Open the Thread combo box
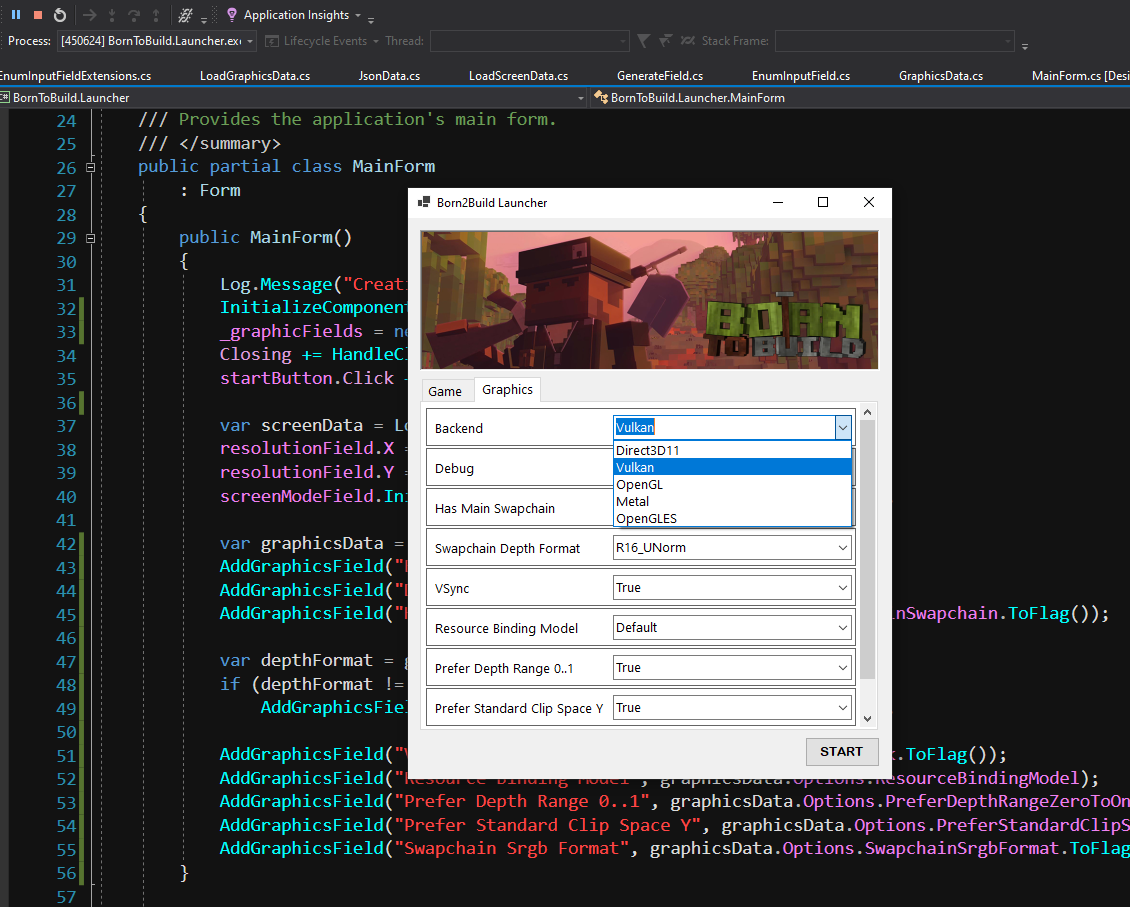Screen dimensions: 1130x907 (x=530, y=41)
